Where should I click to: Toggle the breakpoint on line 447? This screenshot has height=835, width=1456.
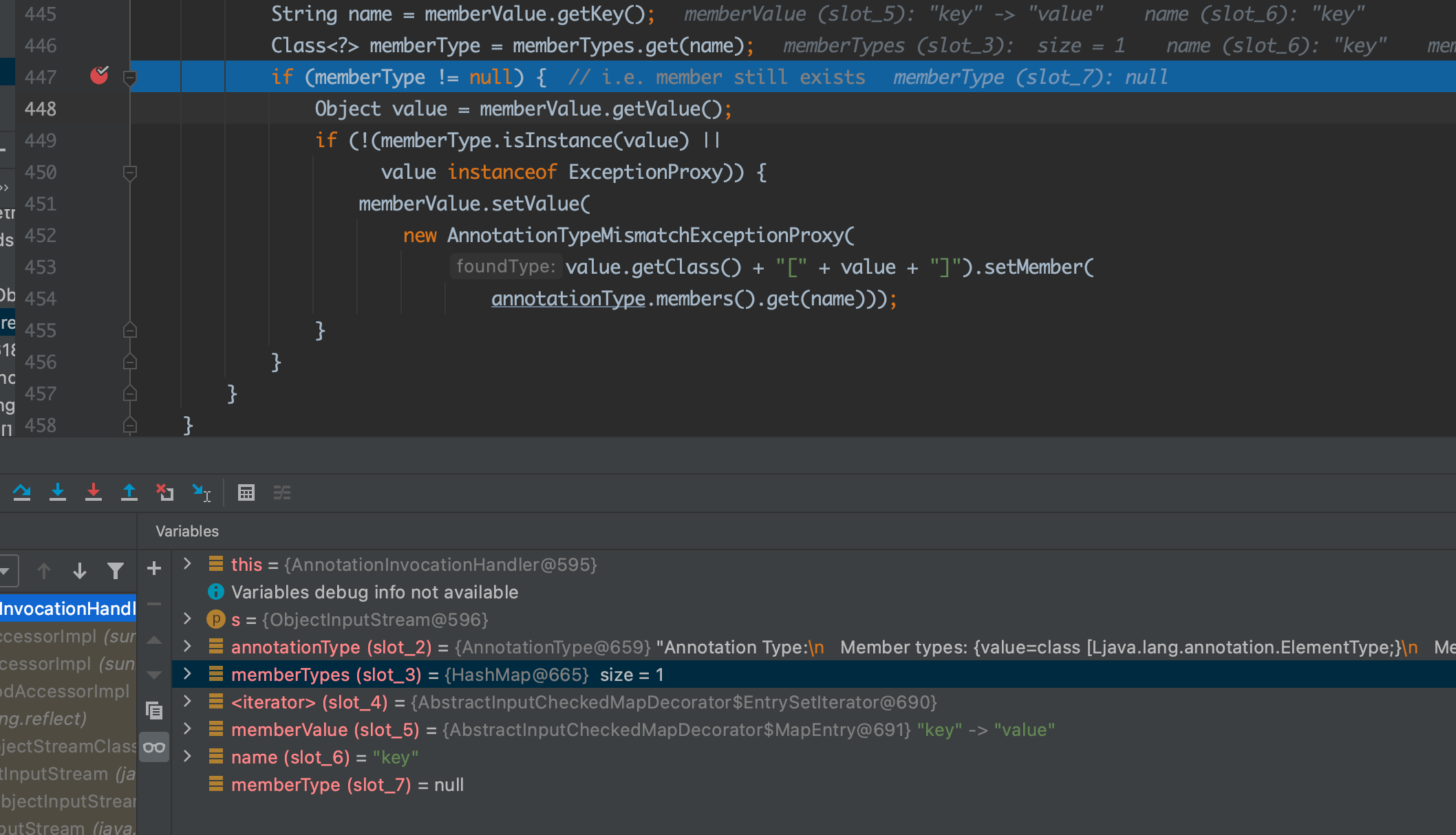pos(100,76)
